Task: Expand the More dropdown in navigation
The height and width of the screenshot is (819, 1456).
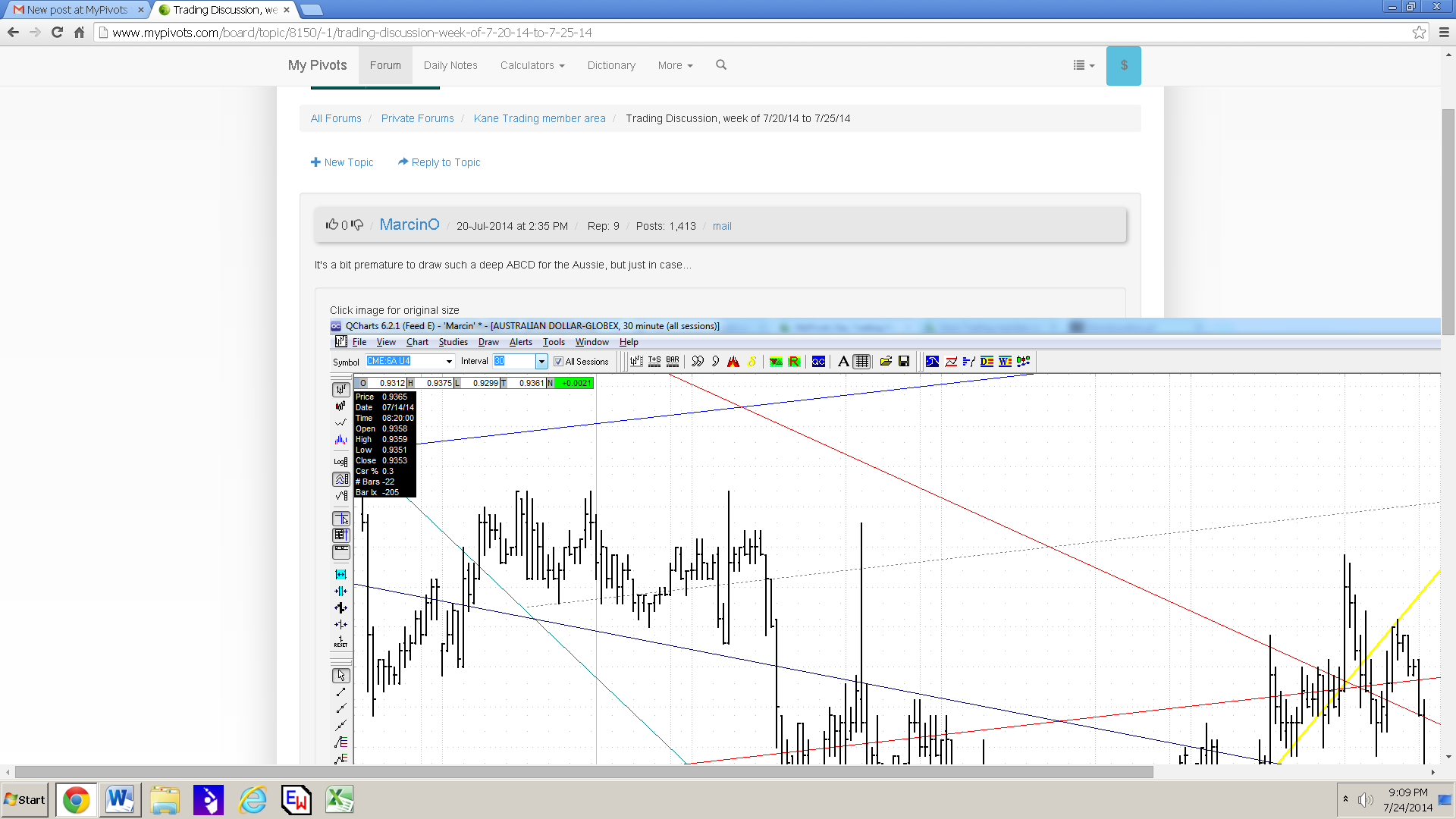Action: (675, 65)
